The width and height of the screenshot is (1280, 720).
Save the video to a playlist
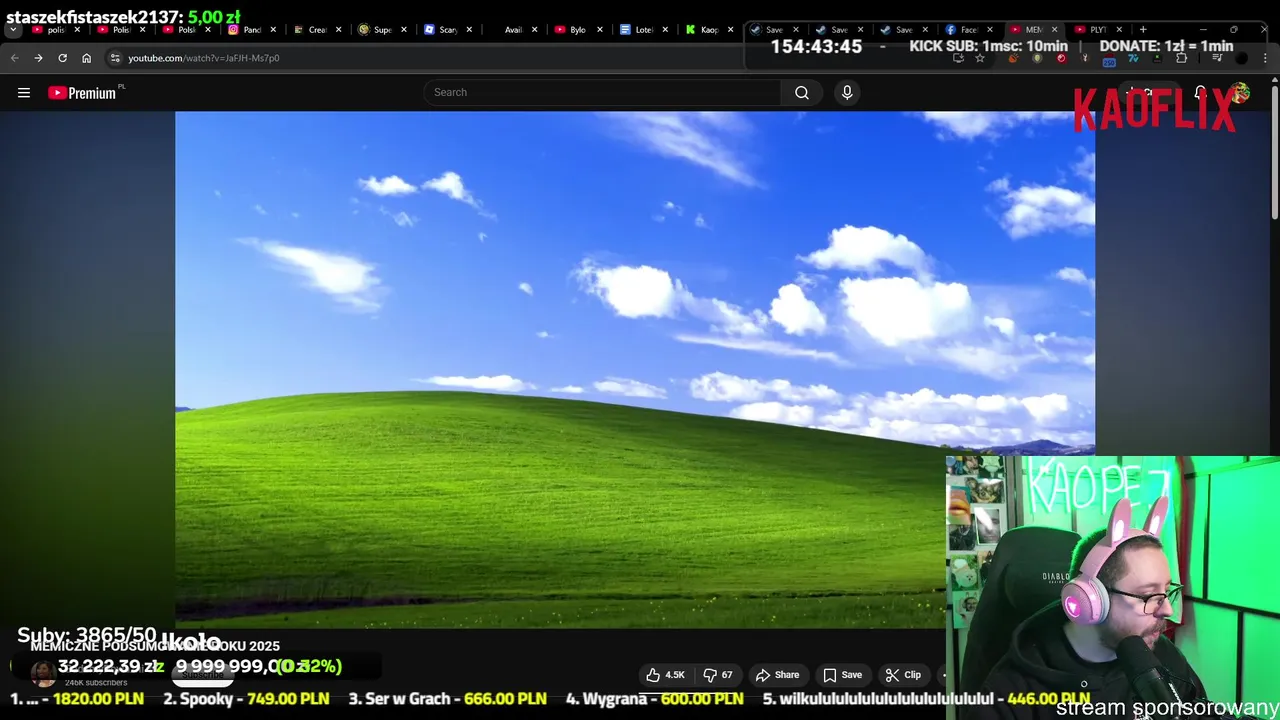[842, 675]
